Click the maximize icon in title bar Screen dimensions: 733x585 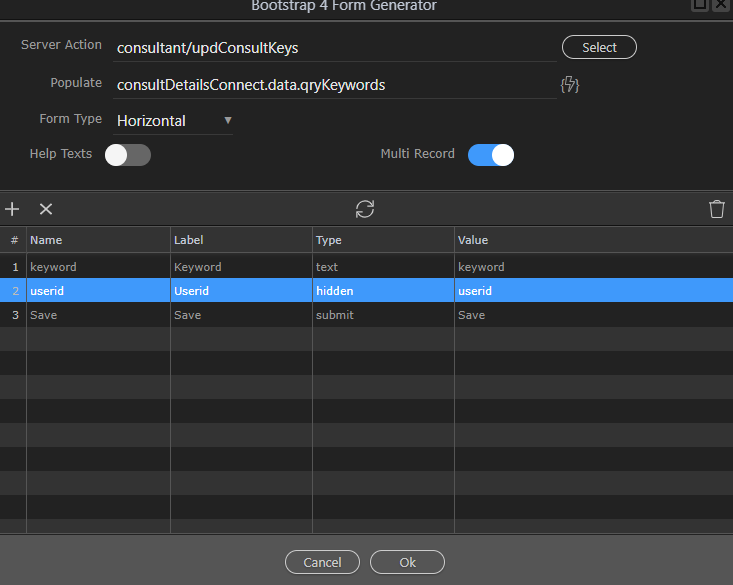click(x=700, y=4)
